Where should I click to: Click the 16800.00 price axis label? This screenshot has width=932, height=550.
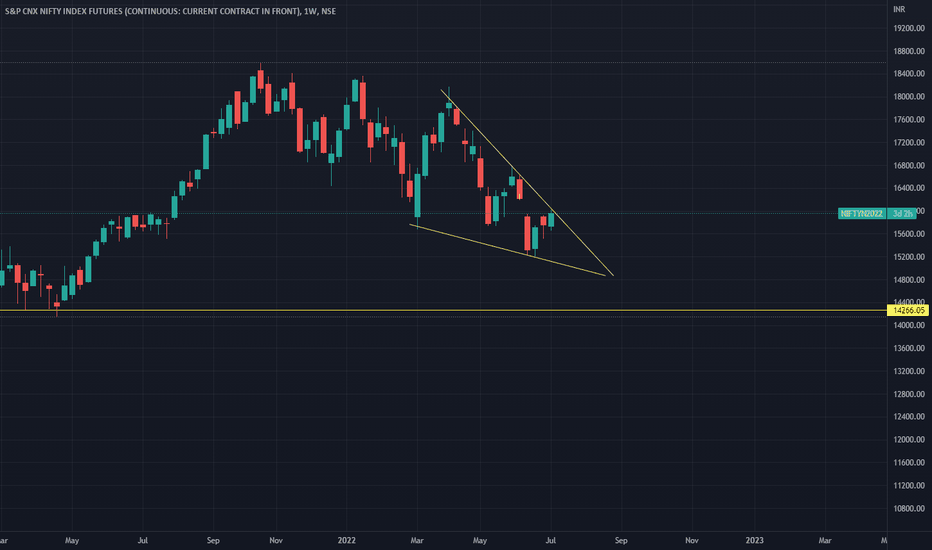(x=909, y=165)
